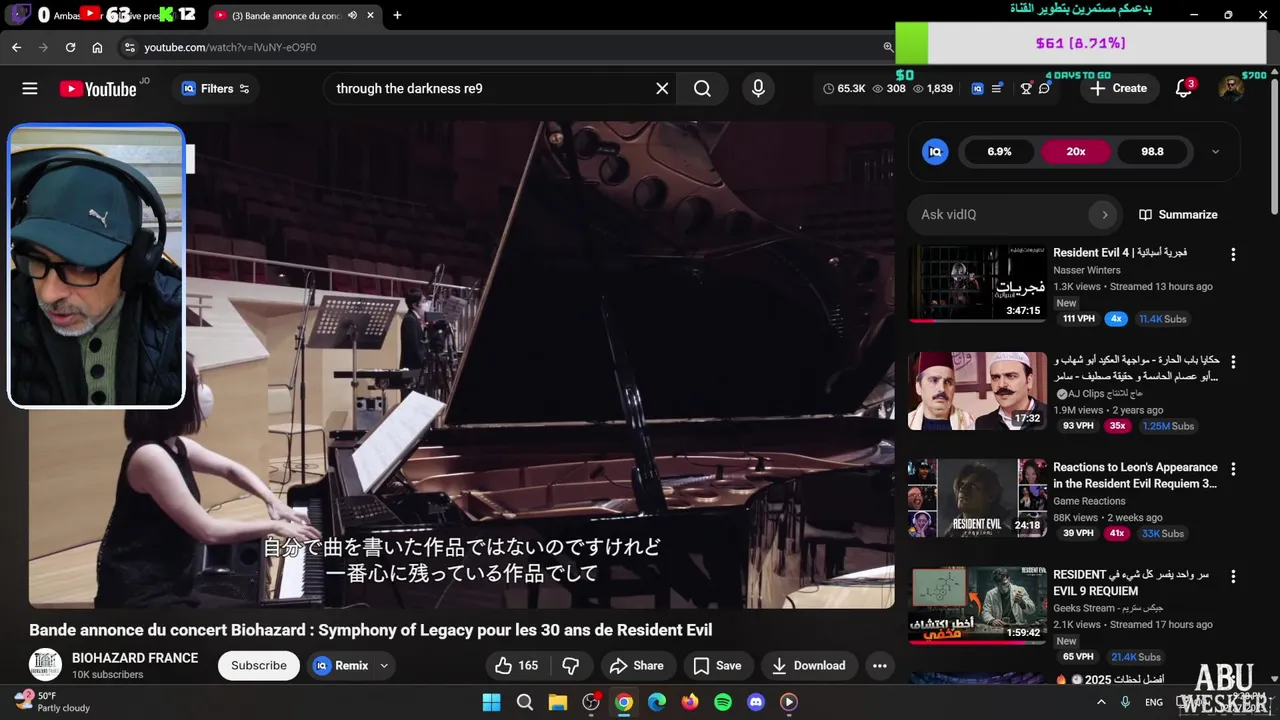Click the site info icon in address bar
This screenshot has width=1280, height=720.
(x=128, y=47)
